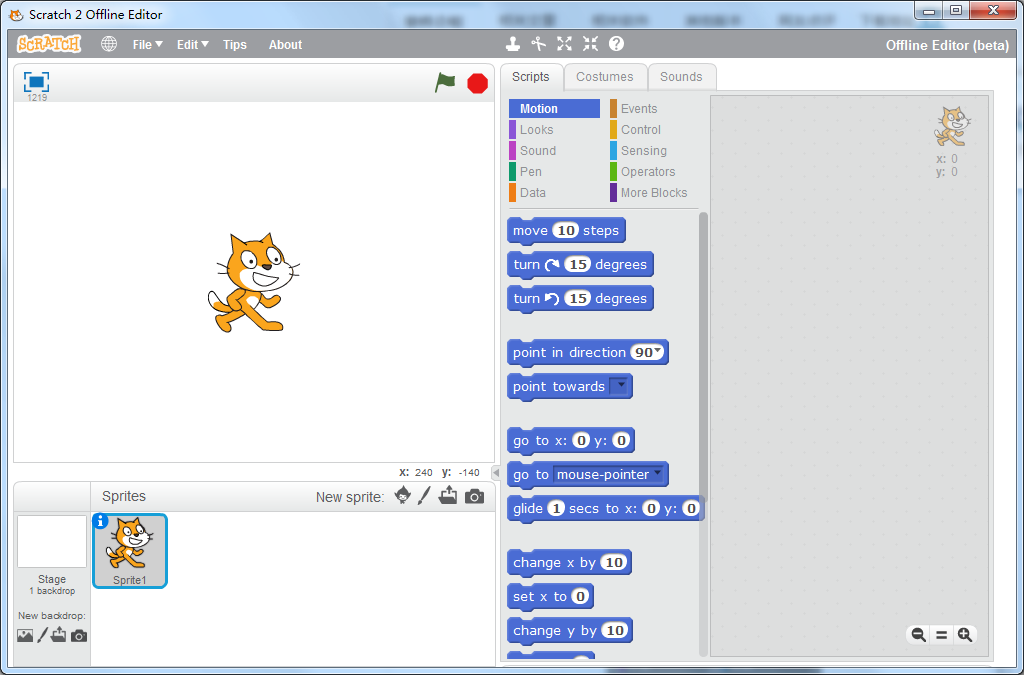Click the y value in go to x y block
The image size is (1024, 675).
pos(621,441)
